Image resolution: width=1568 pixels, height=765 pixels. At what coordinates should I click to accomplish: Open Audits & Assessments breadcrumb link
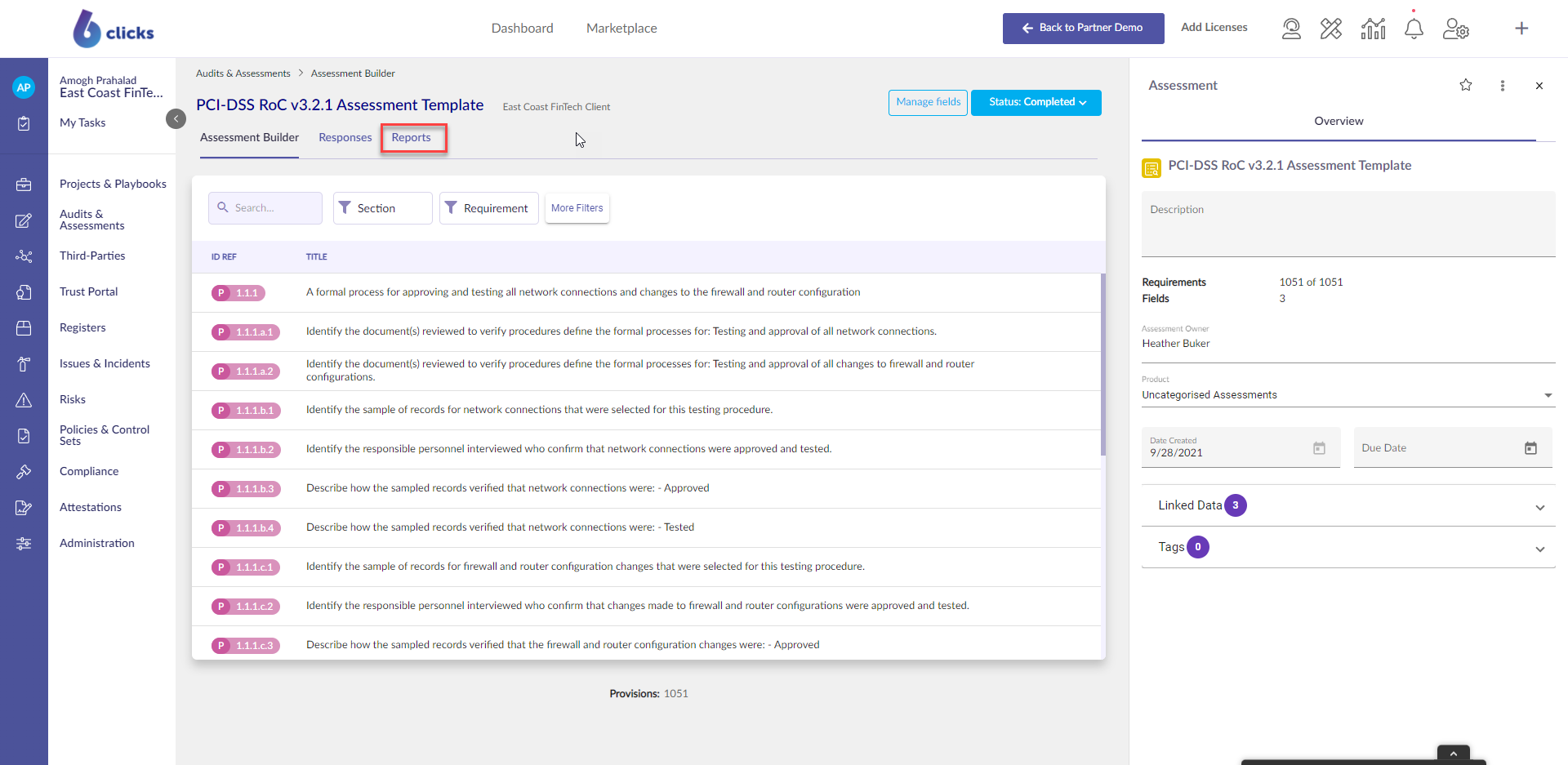(243, 73)
